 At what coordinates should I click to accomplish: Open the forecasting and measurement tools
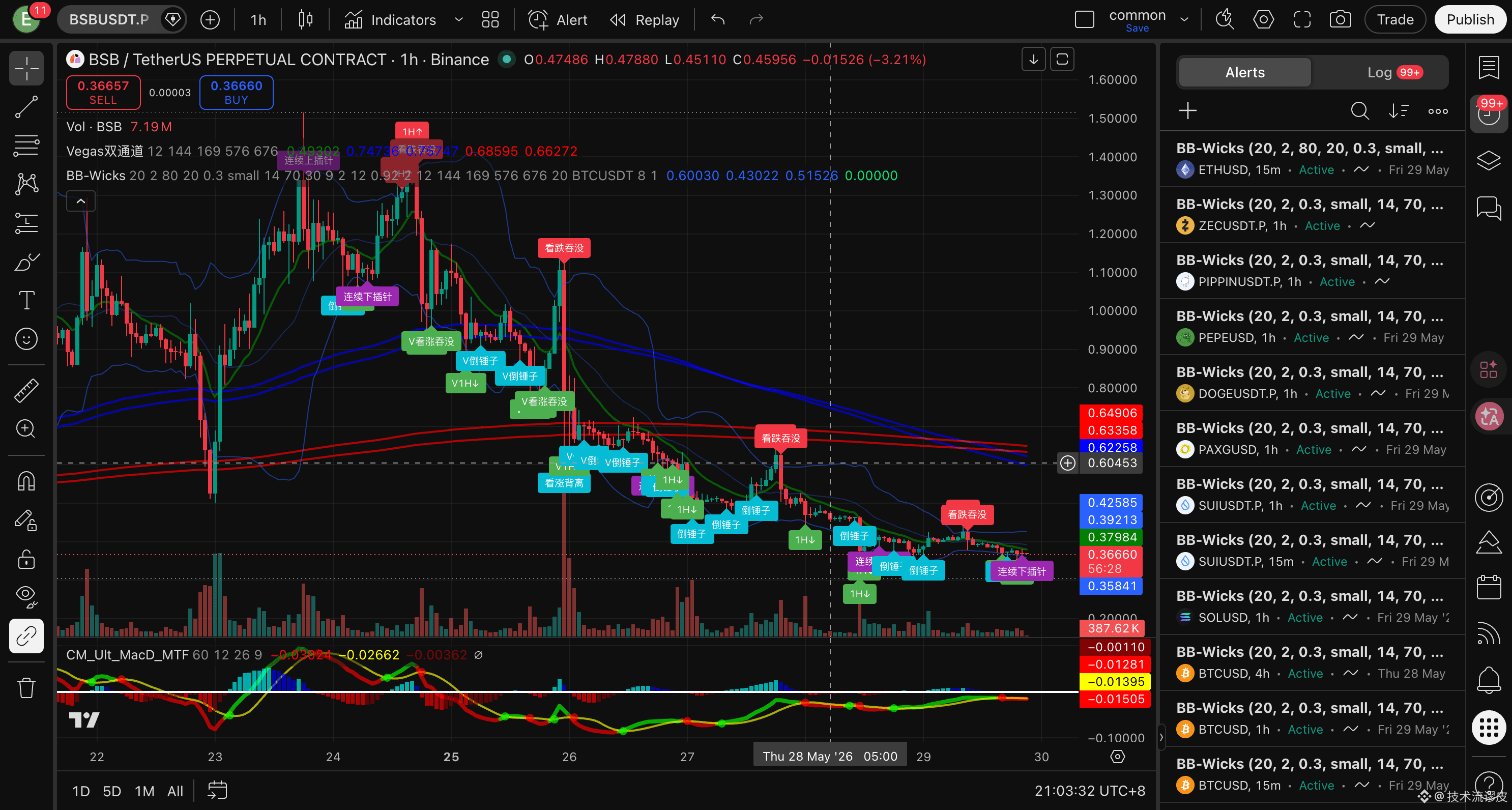26,223
